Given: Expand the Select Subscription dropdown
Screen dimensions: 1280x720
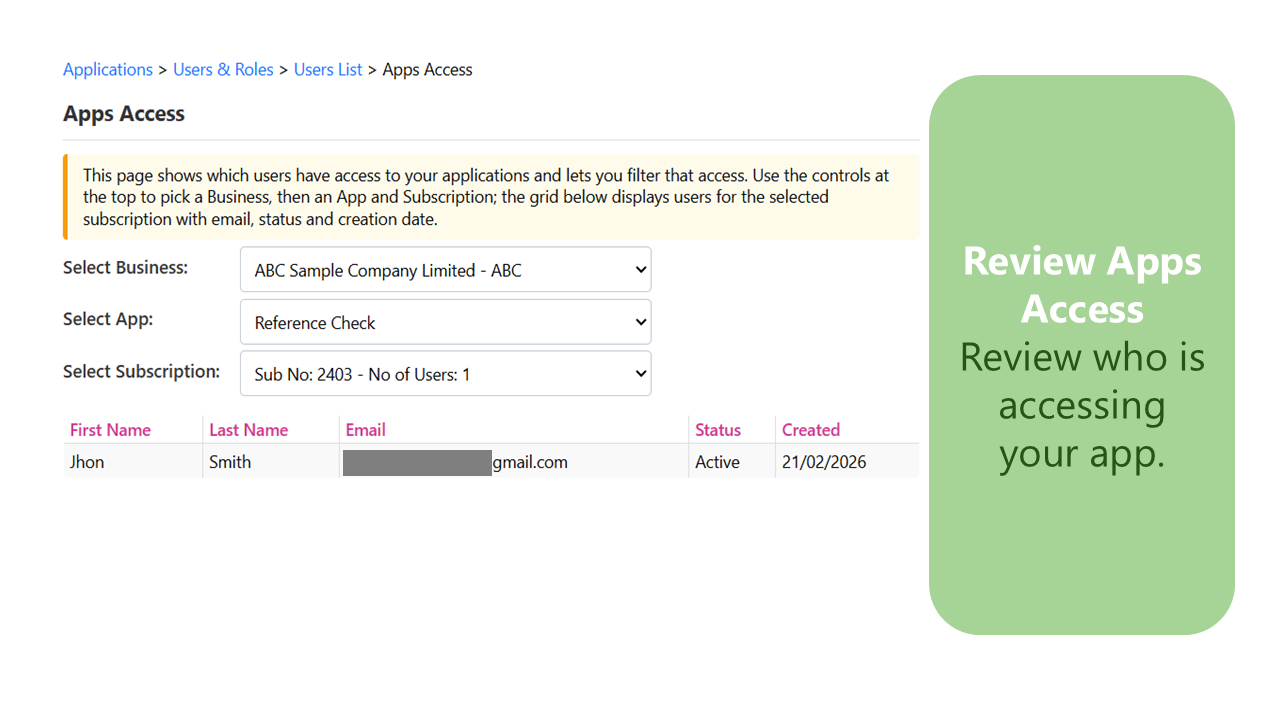Looking at the screenshot, I should [445, 373].
